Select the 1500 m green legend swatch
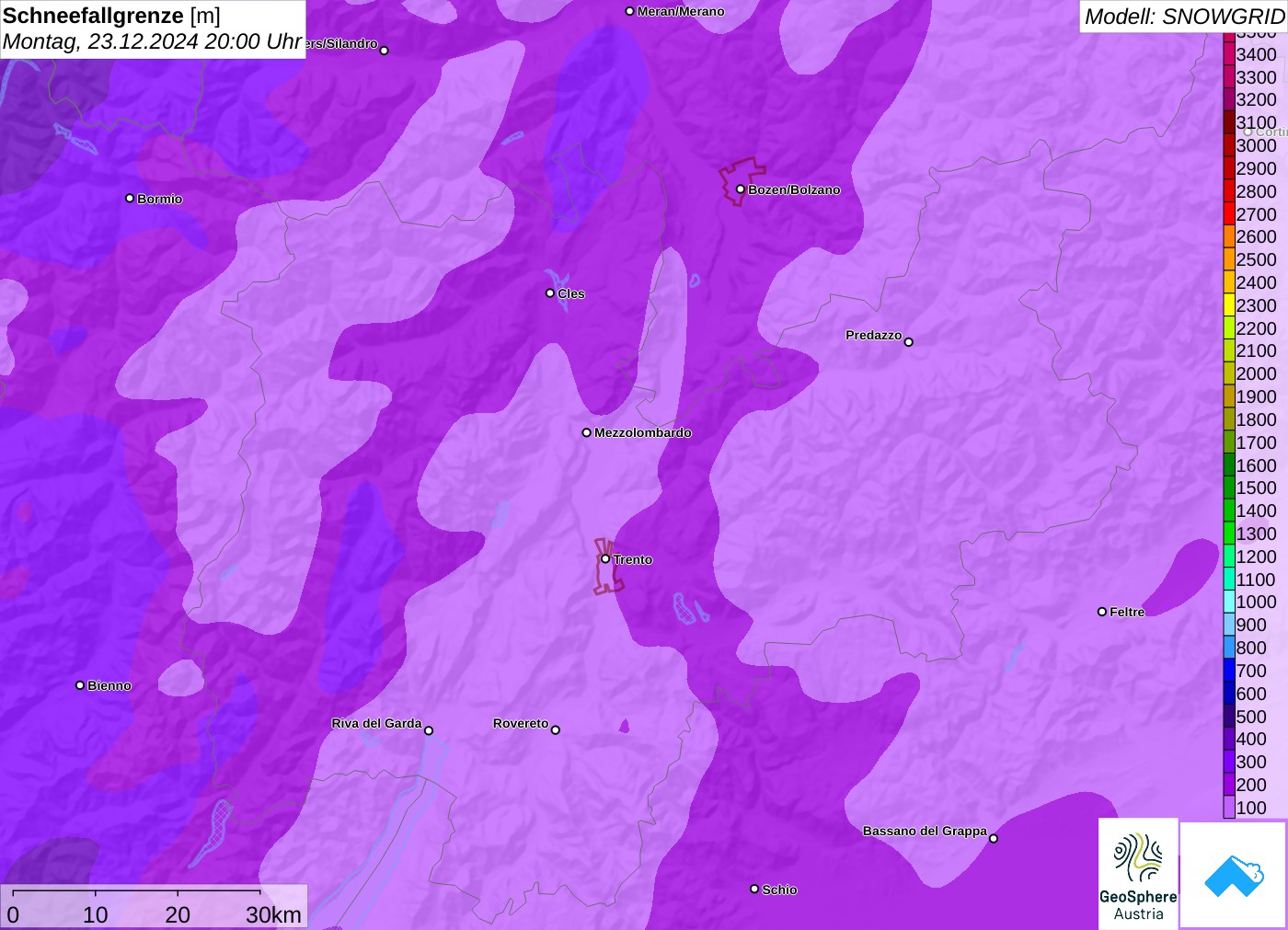Screen dimensions: 1288x930 [1229, 488]
